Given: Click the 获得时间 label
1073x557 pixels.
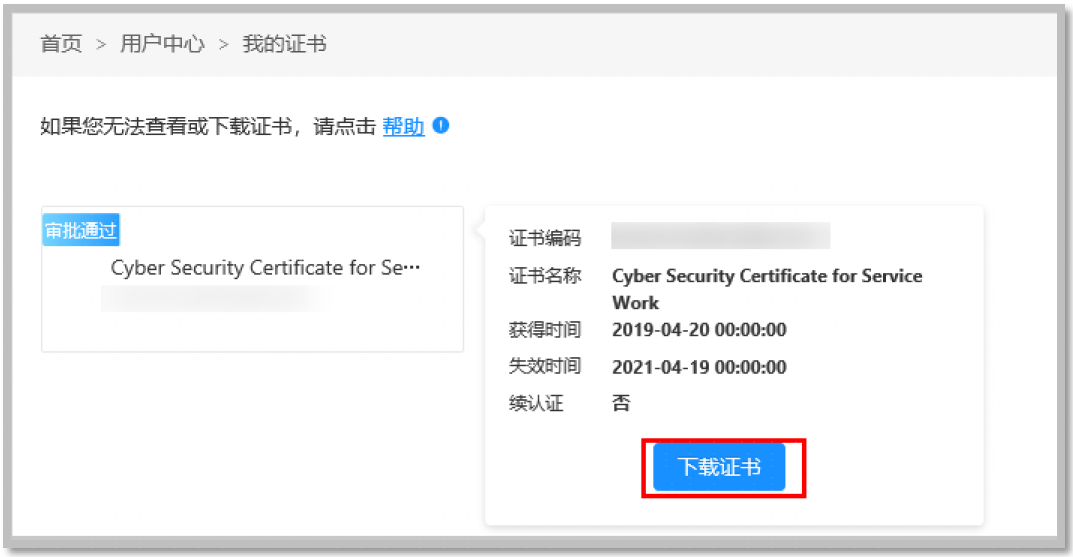Looking at the screenshot, I should 544,329.
